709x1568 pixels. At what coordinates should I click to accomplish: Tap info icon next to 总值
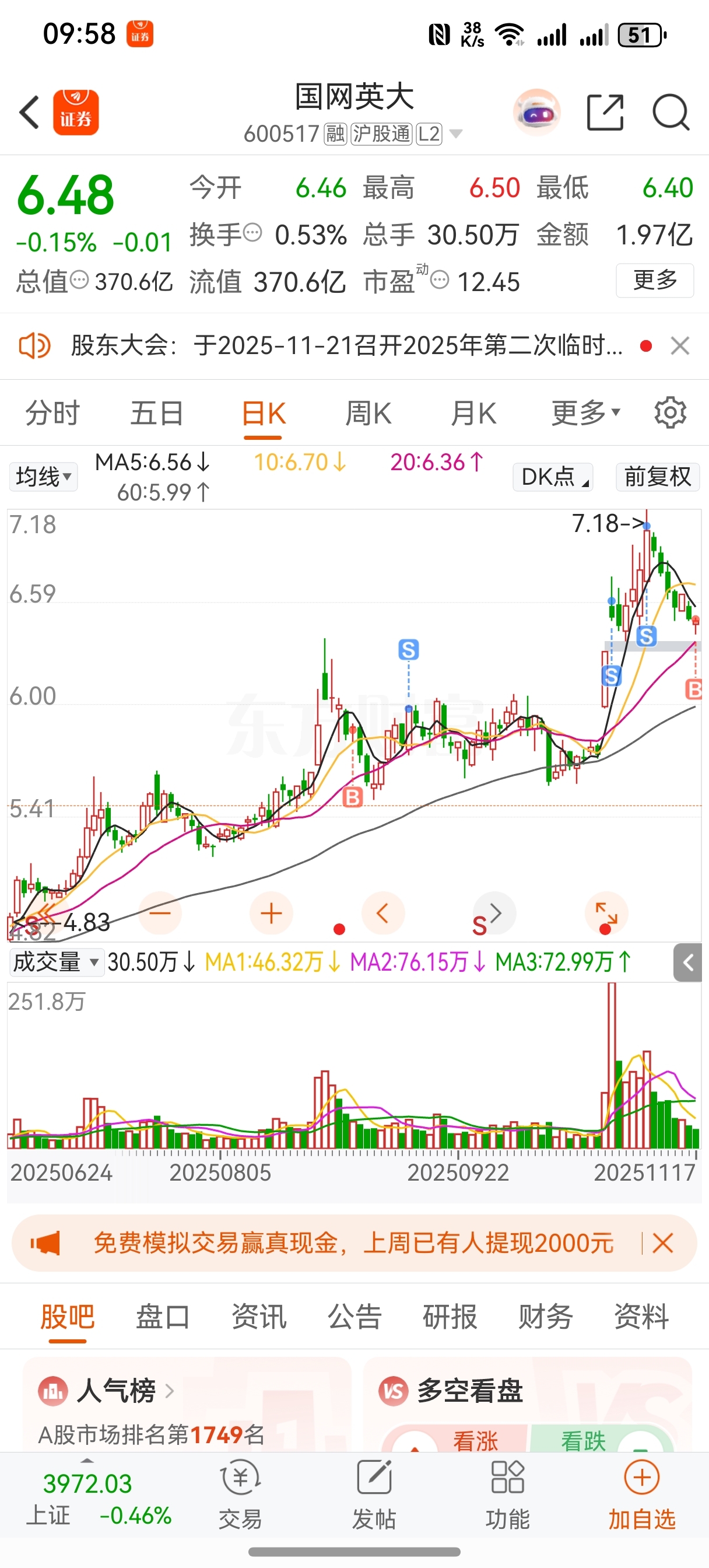click(x=80, y=280)
